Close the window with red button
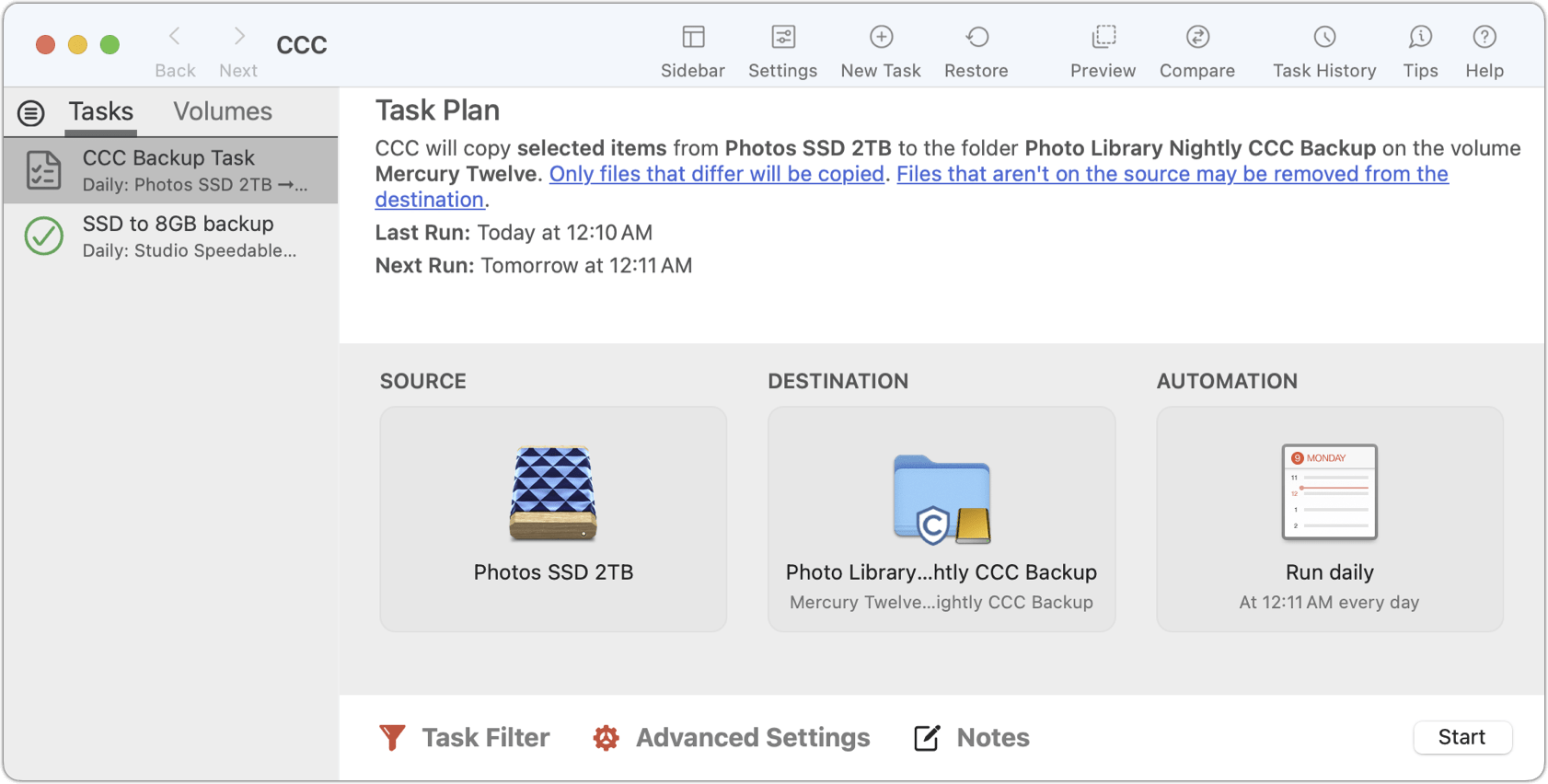 [x=45, y=44]
